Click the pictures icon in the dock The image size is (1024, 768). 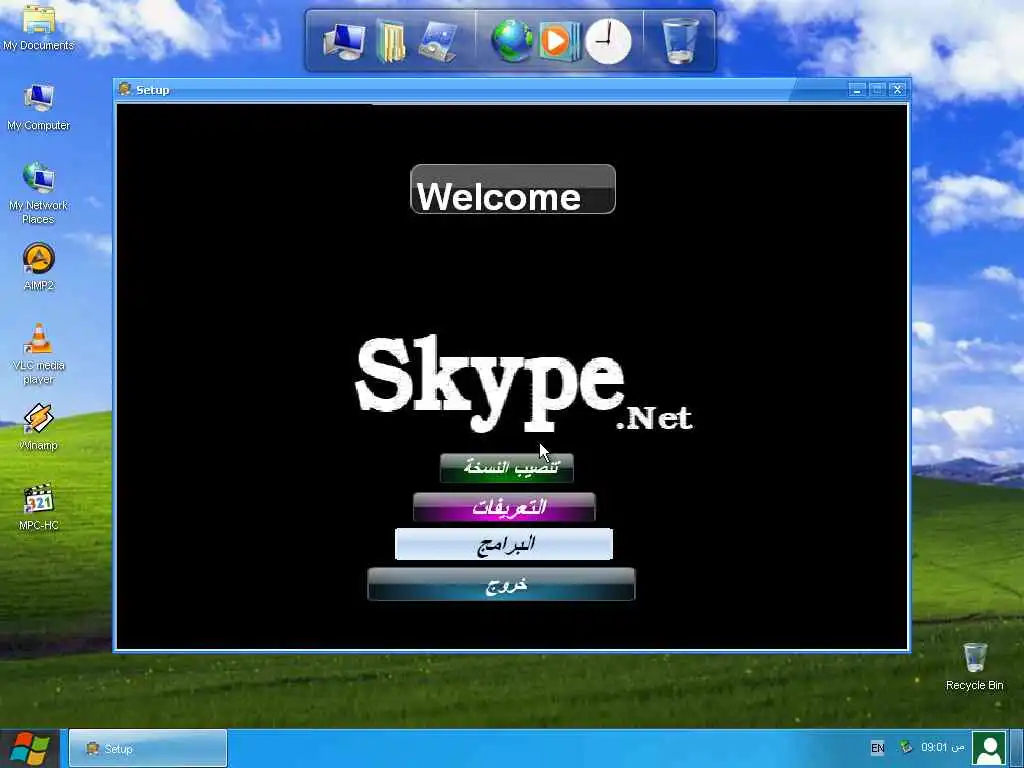coord(438,41)
